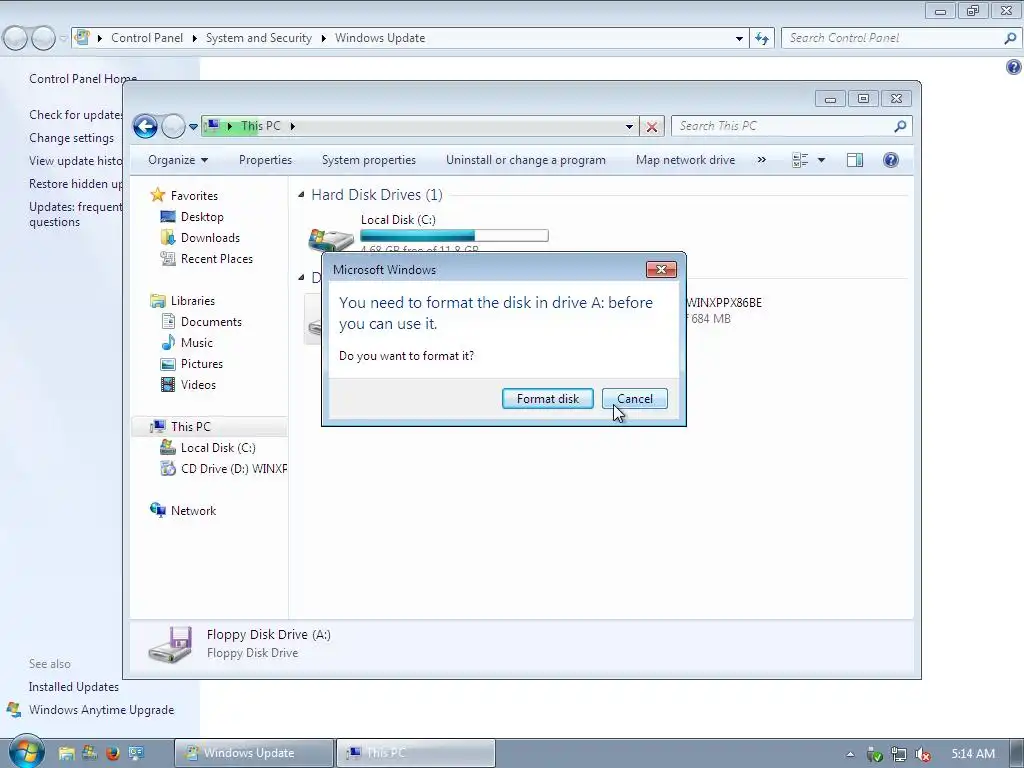Launch Firefox from the taskbar
The image size is (1024, 768).
(112, 753)
